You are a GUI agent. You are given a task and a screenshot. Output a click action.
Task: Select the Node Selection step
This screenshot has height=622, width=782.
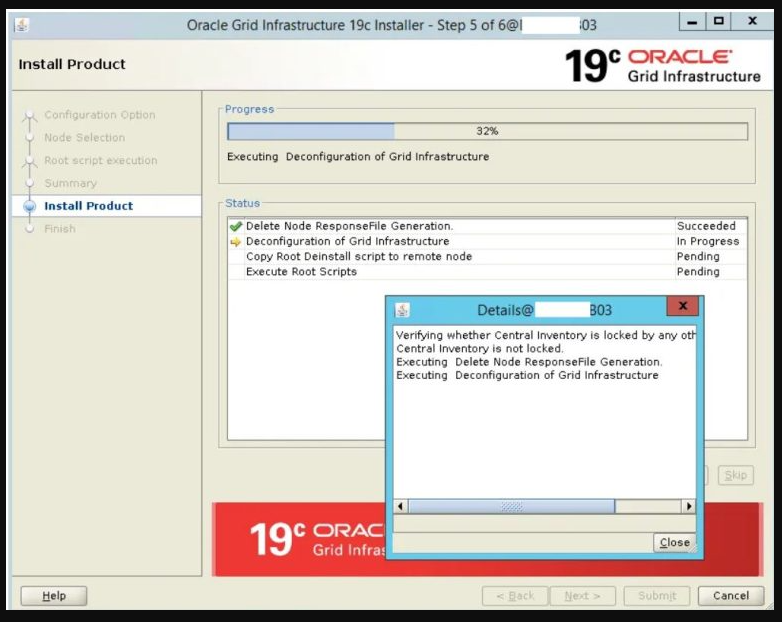[85, 138]
